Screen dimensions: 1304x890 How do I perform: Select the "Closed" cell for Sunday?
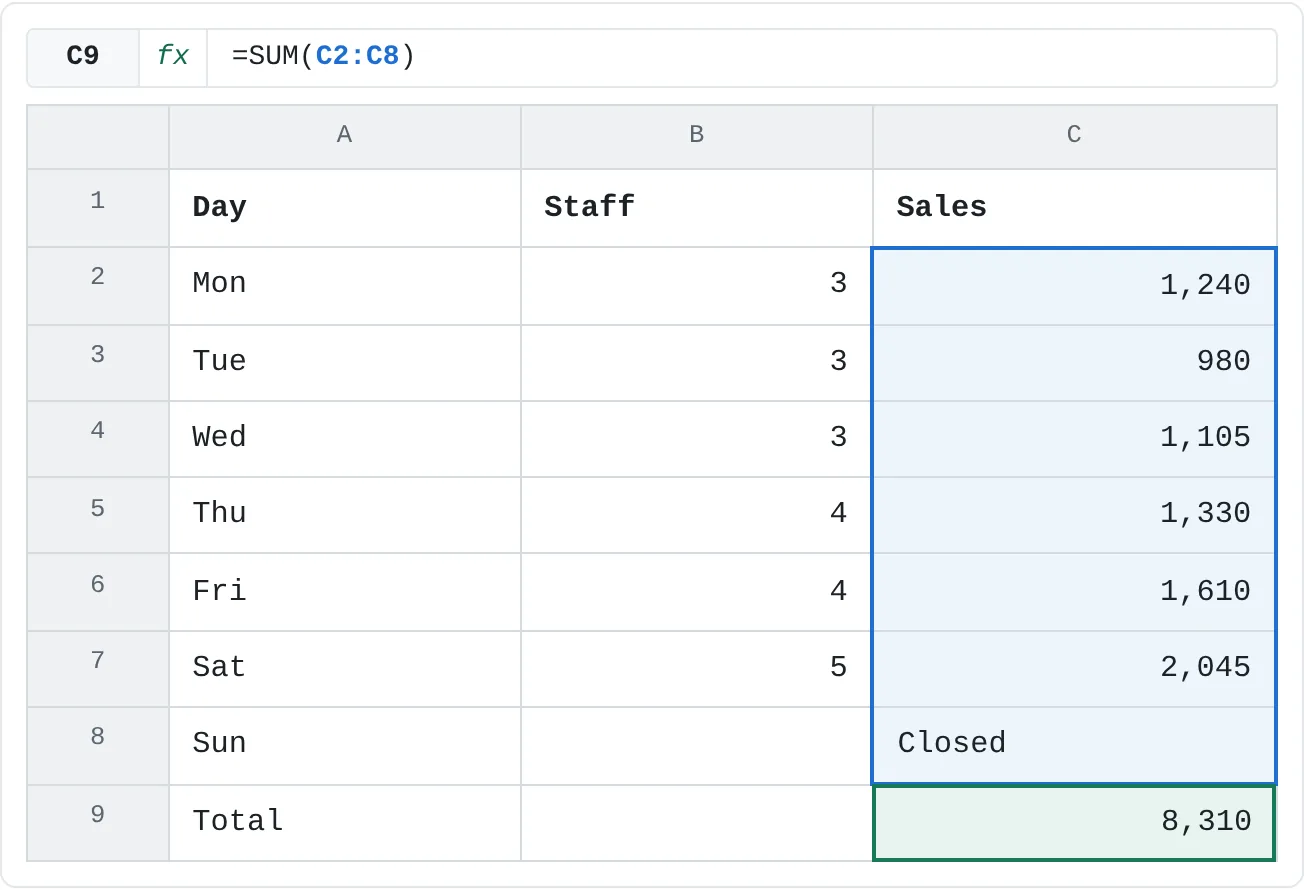click(x=1075, y=746)
